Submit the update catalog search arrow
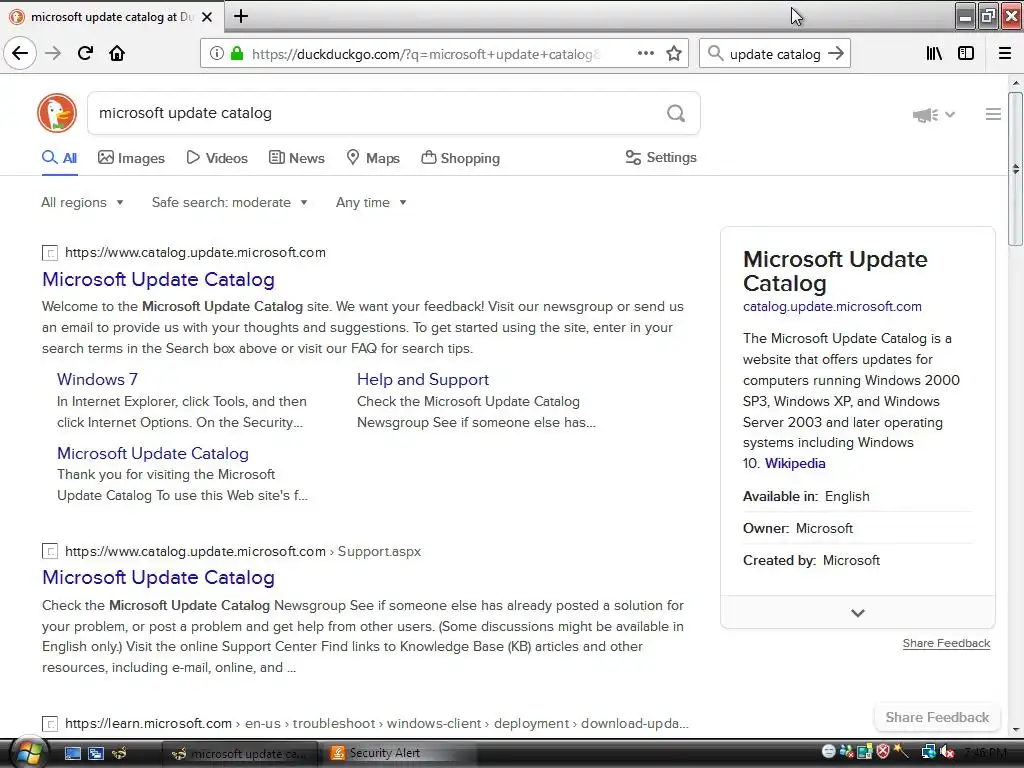 pos(836,54)
